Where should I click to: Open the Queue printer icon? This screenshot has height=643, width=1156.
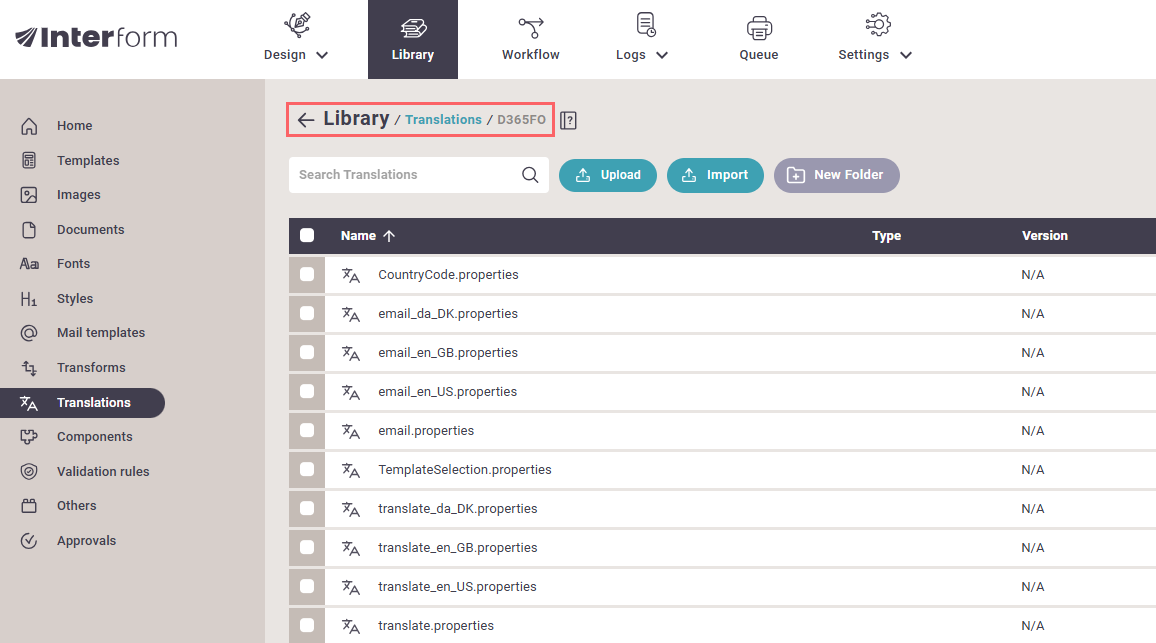[x=759, y=27]
